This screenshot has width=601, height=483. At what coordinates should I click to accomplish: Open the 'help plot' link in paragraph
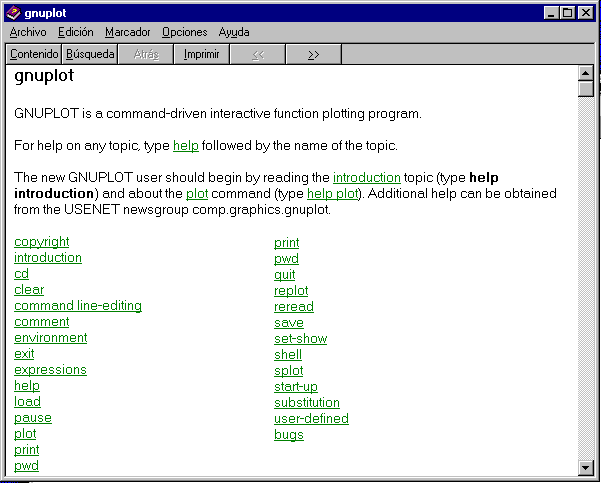pos(333,194)
